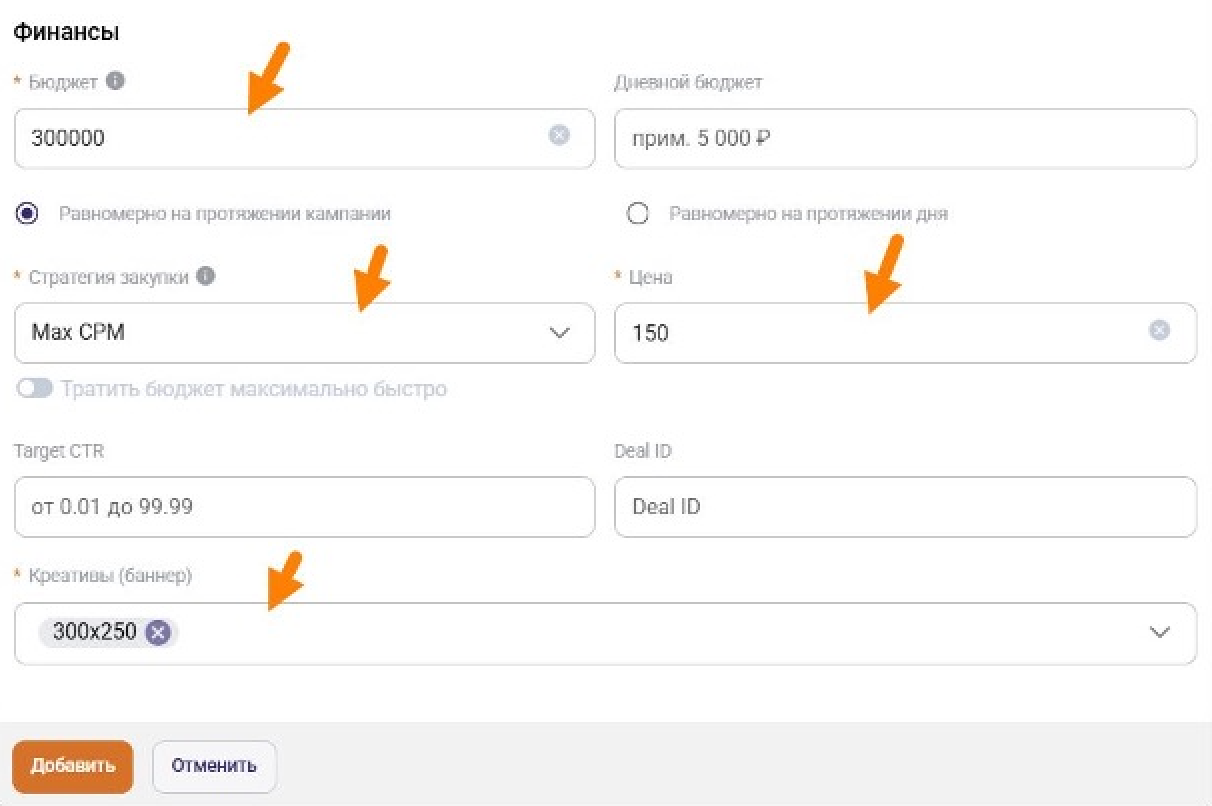The height and width of the screenshot is (806, 1212).
Task: Toggle Тратить бюджет максимально быстро switch
Action: click(x=34, y=389)
